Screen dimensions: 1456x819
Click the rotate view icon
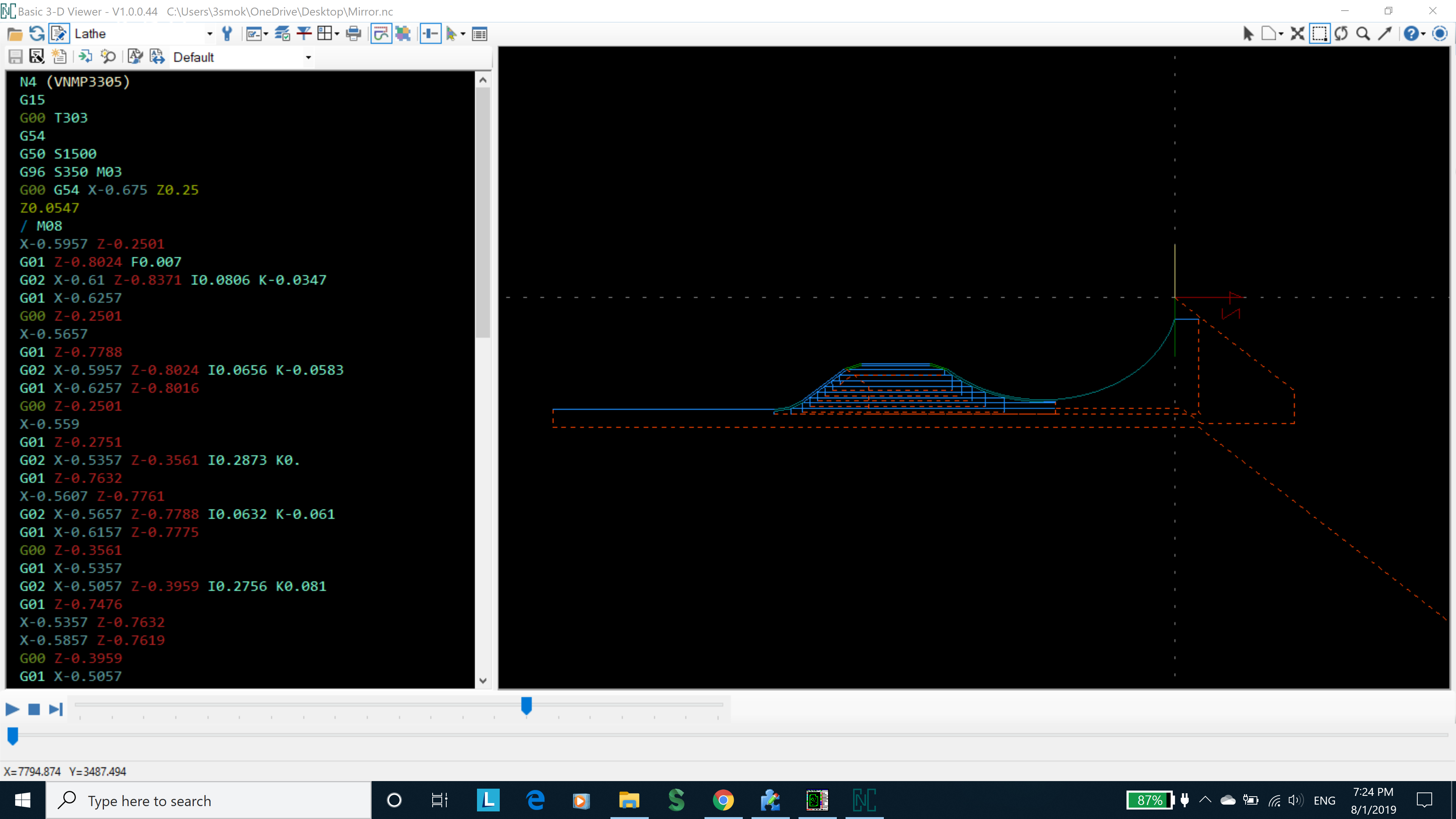1341,34
